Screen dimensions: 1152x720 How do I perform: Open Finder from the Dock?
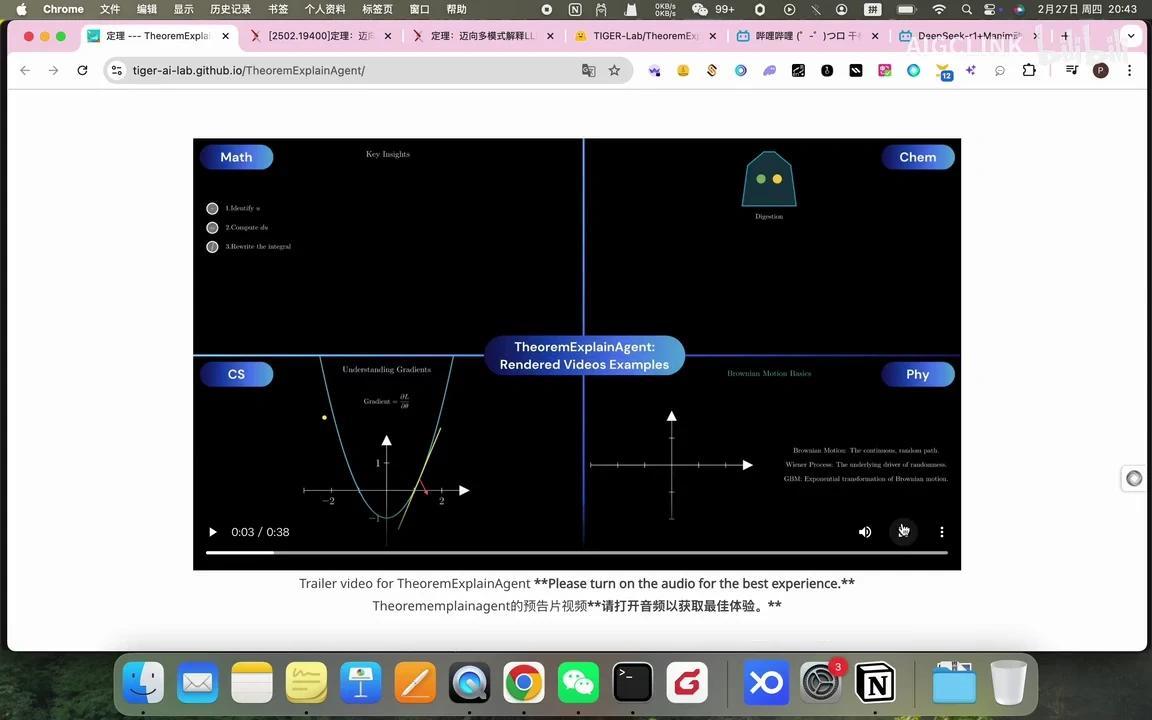(143, 683)
